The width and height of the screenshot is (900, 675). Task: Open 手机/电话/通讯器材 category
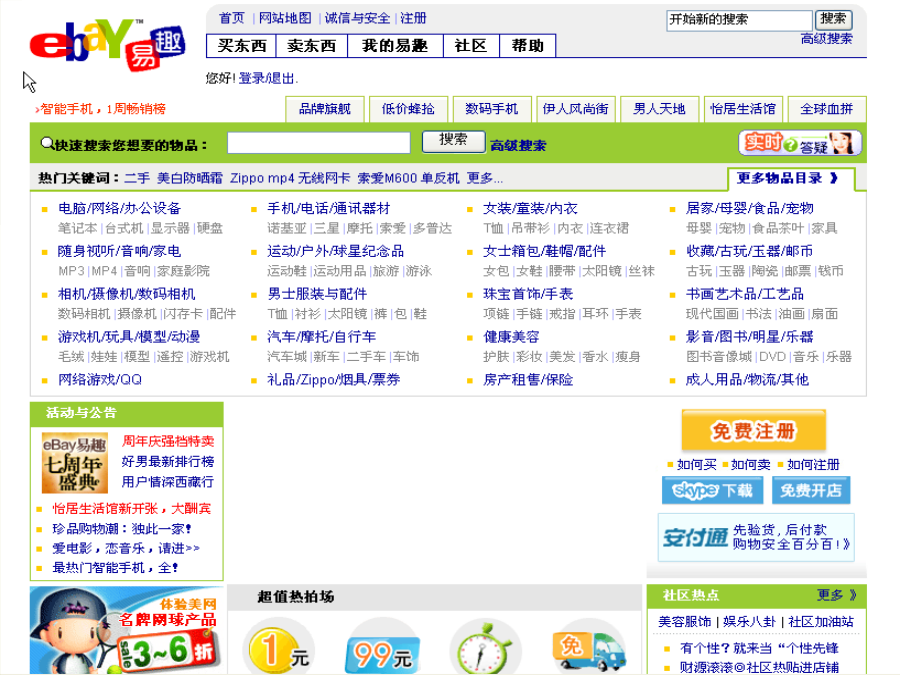(x=328, y=208)
